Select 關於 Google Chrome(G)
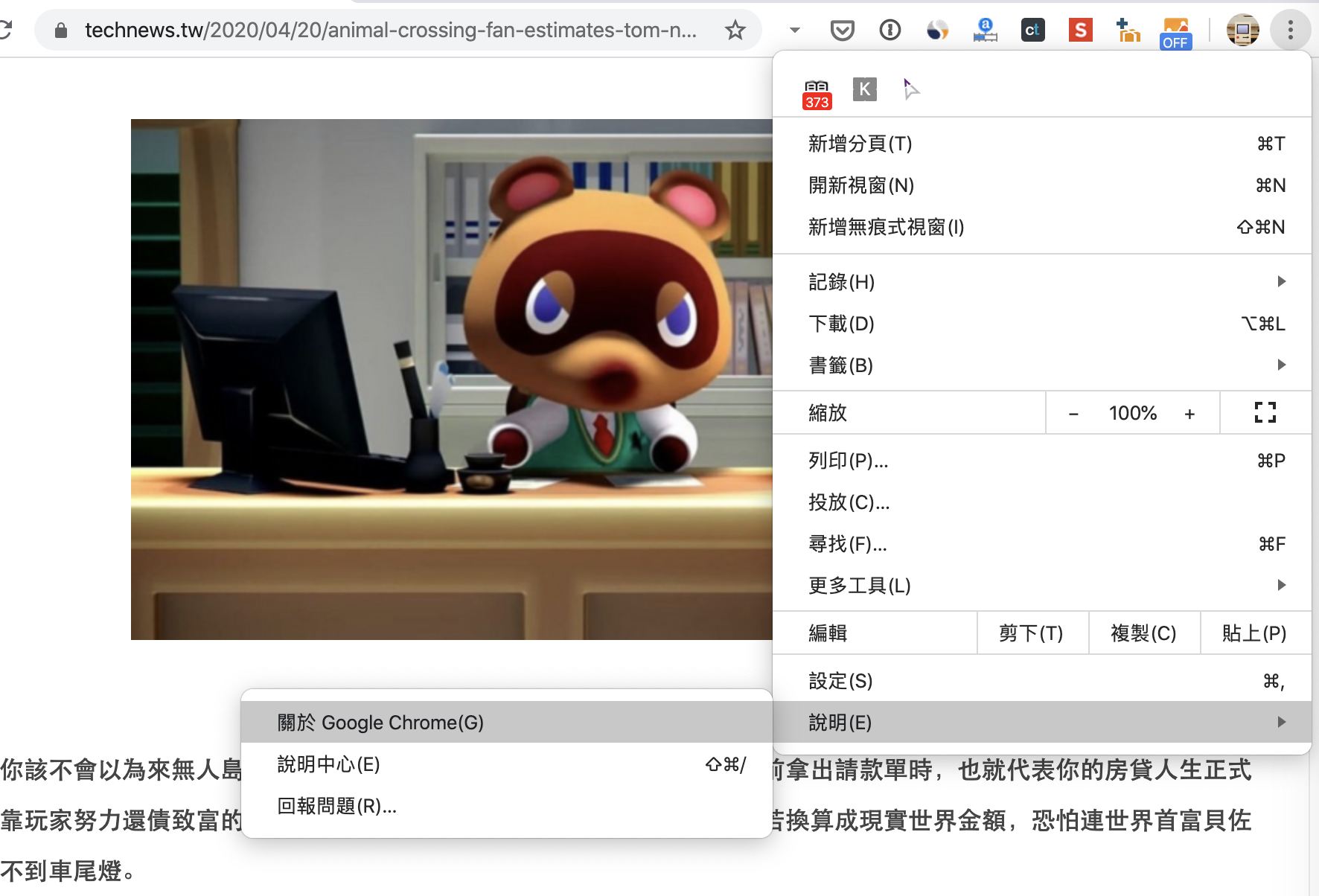The image size is (1319, 896). [507, 723]
